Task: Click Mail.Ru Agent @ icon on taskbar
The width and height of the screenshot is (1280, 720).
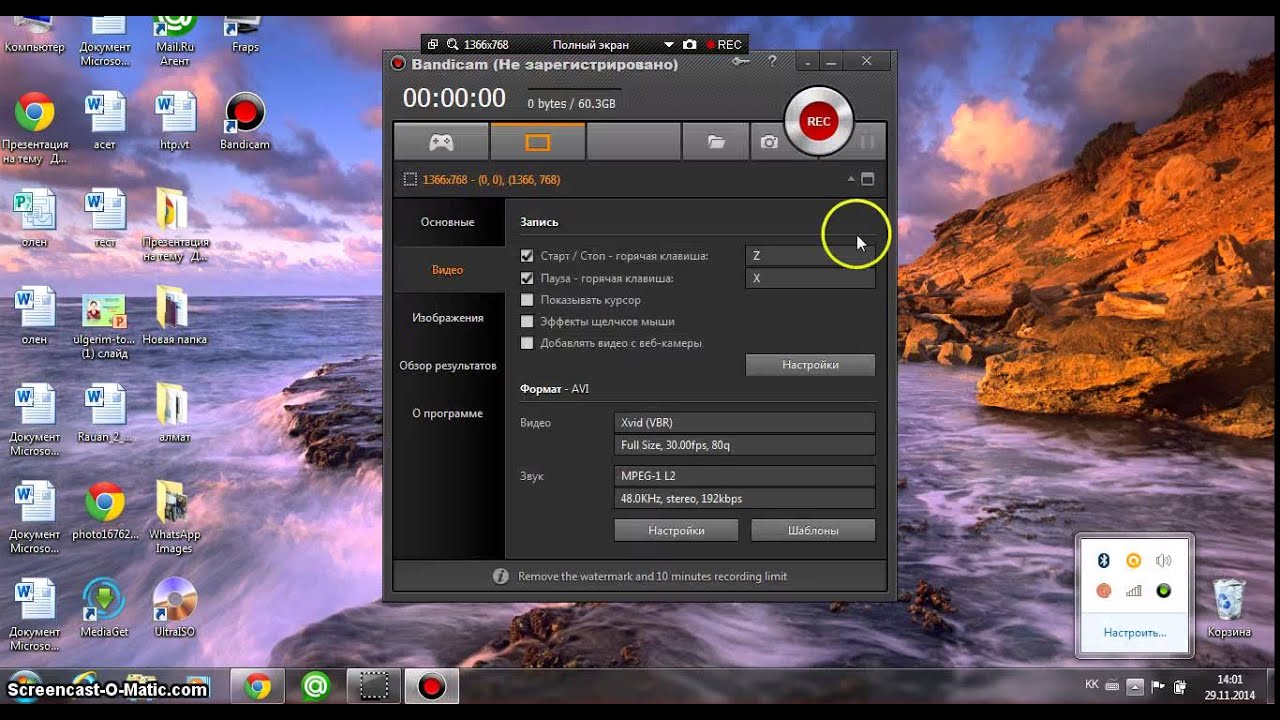Action: (316, 686)
